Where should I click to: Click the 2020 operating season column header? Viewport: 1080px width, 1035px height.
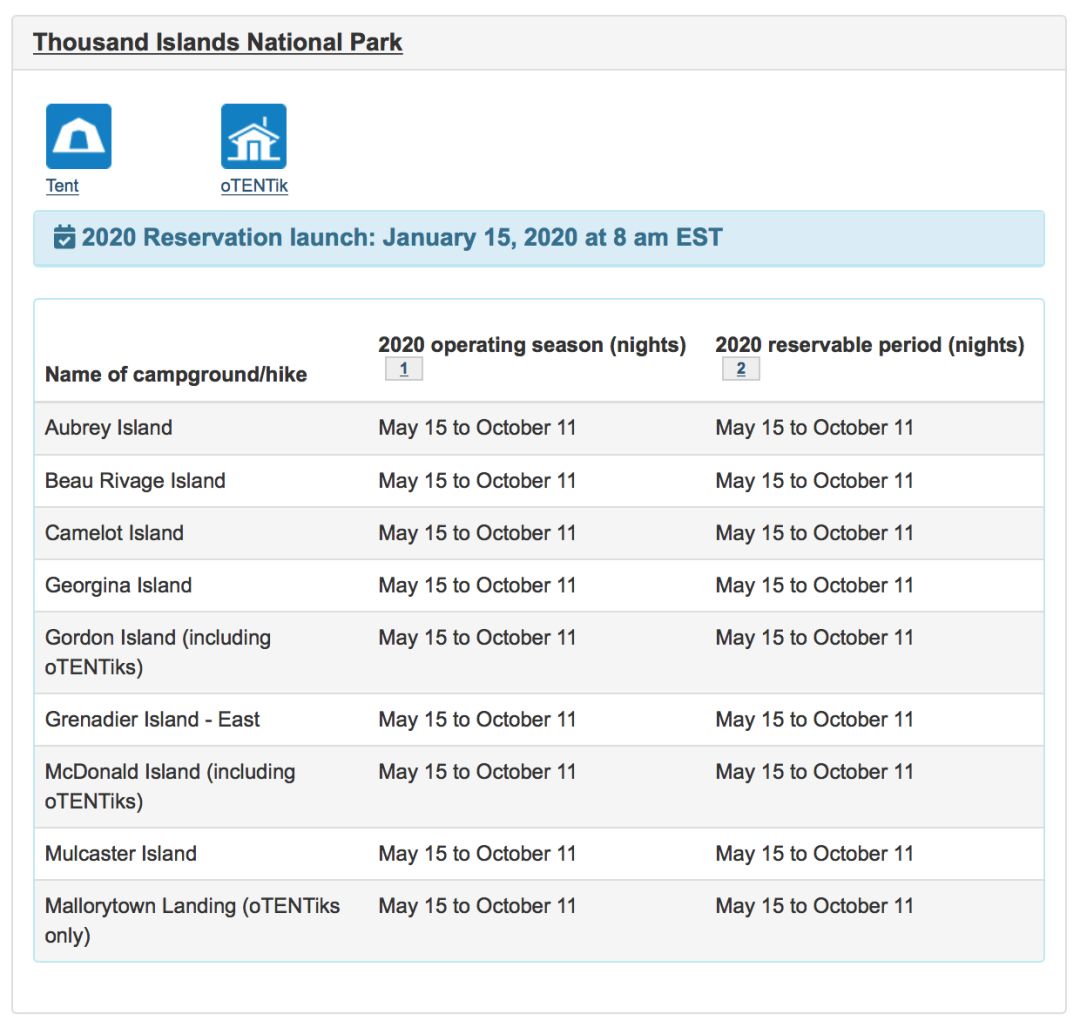tap(531, 345)
